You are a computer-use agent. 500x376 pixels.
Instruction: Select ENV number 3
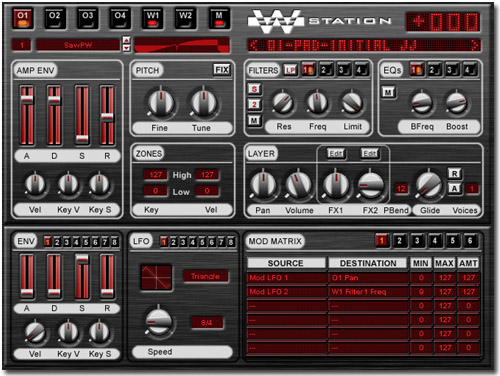click(x=67, y=242)
